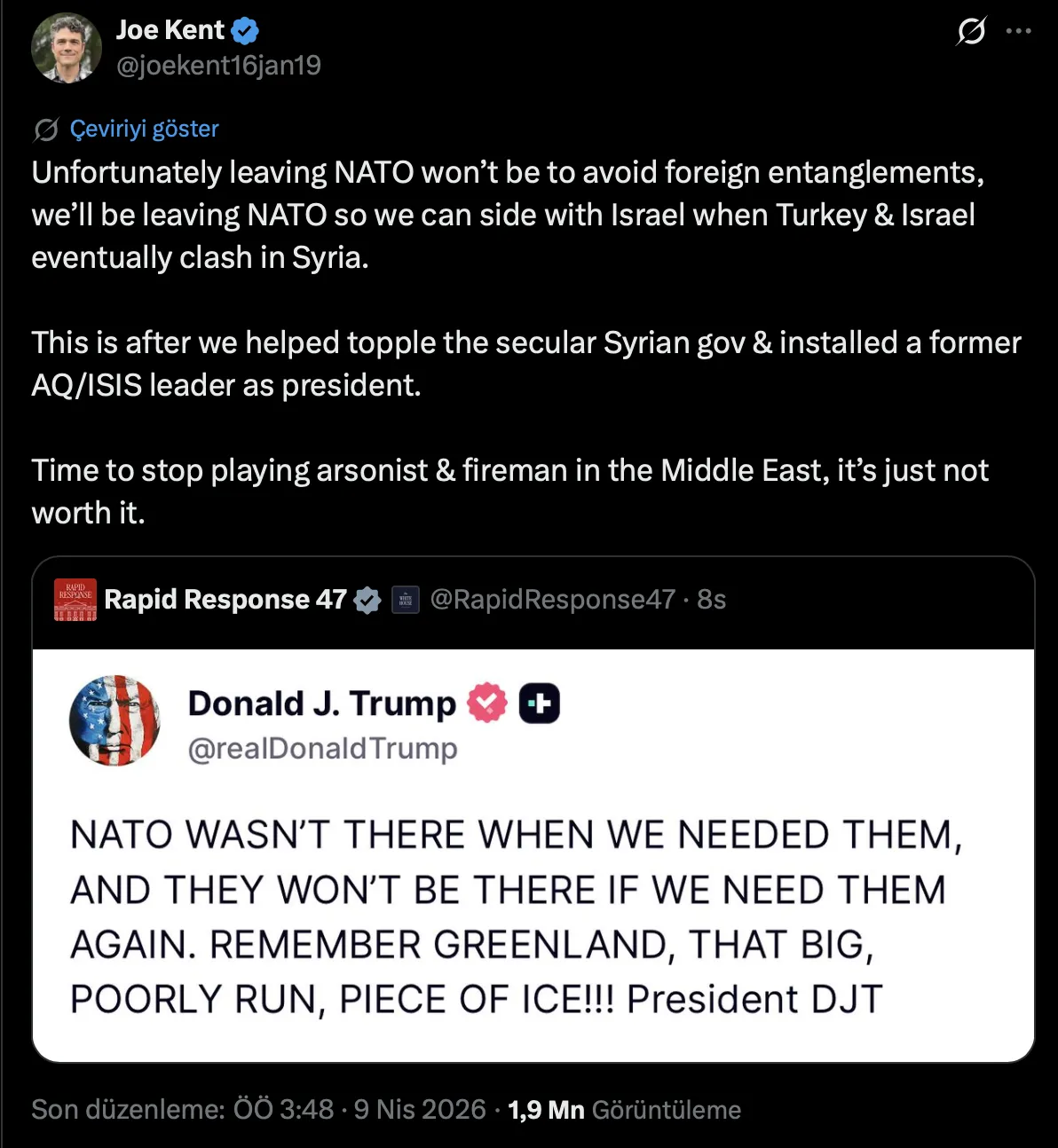Open the quoted NATO WASN'T THERE post text
1058x1148 pixels.
point(515,916)
